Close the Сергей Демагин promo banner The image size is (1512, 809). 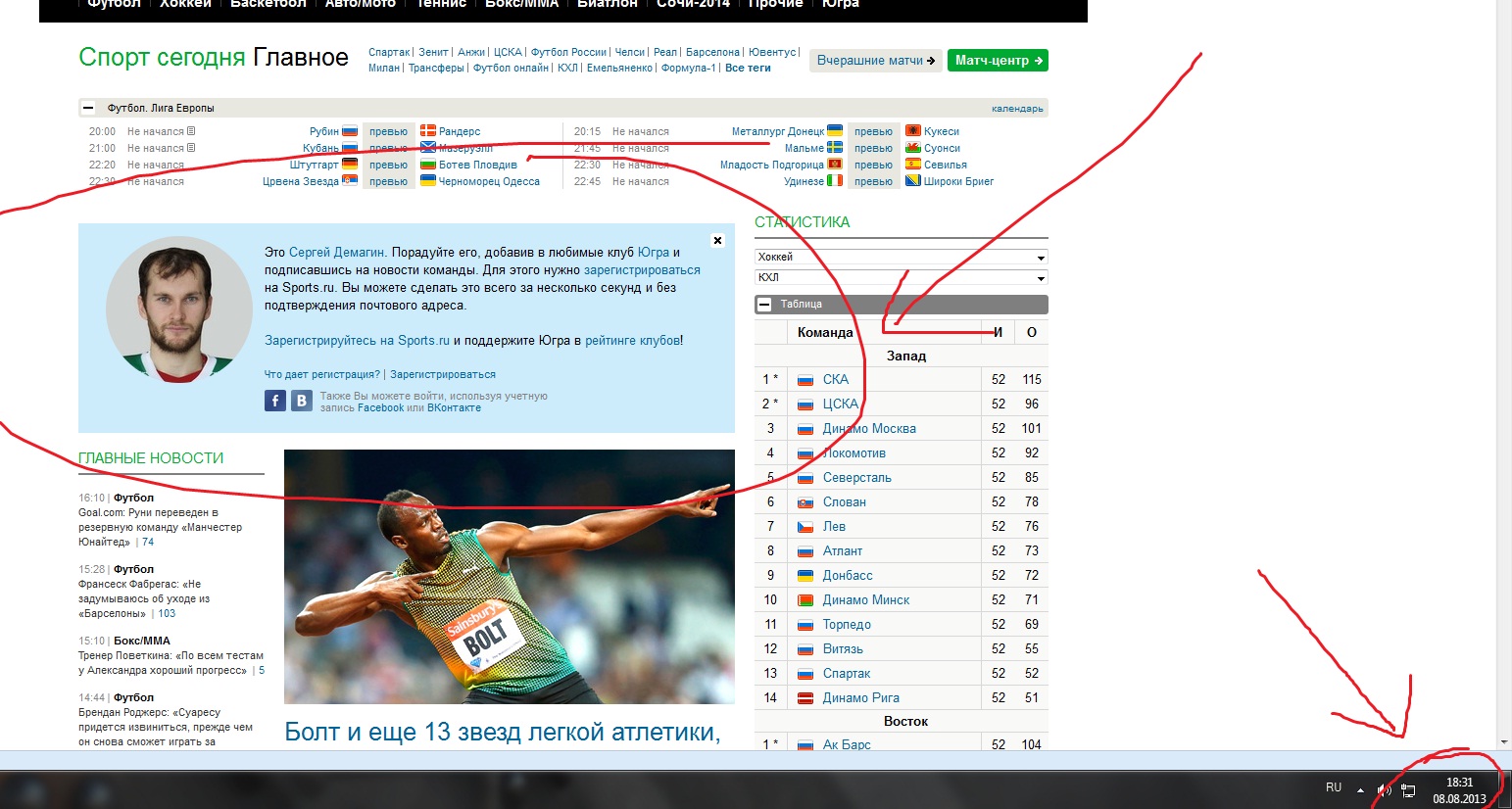click(717, 240)
